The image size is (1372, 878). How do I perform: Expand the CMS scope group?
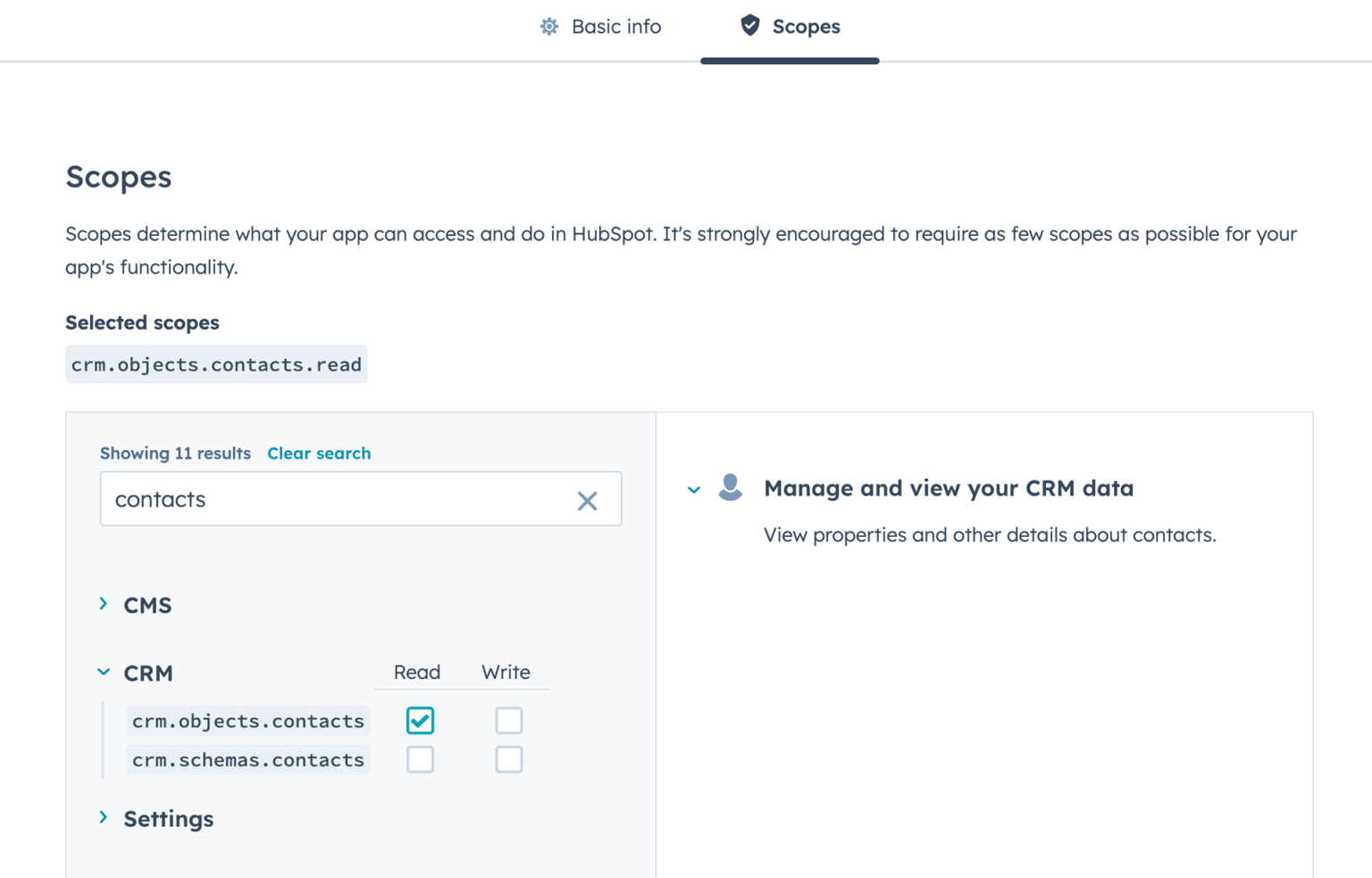coord(104,605)
